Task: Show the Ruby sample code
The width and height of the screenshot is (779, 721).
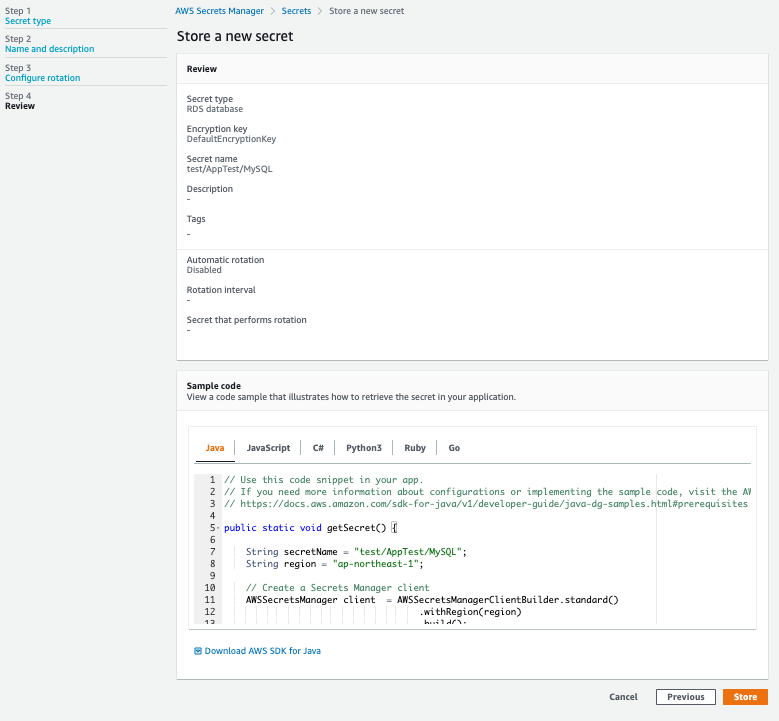Action: pos(415,448)
